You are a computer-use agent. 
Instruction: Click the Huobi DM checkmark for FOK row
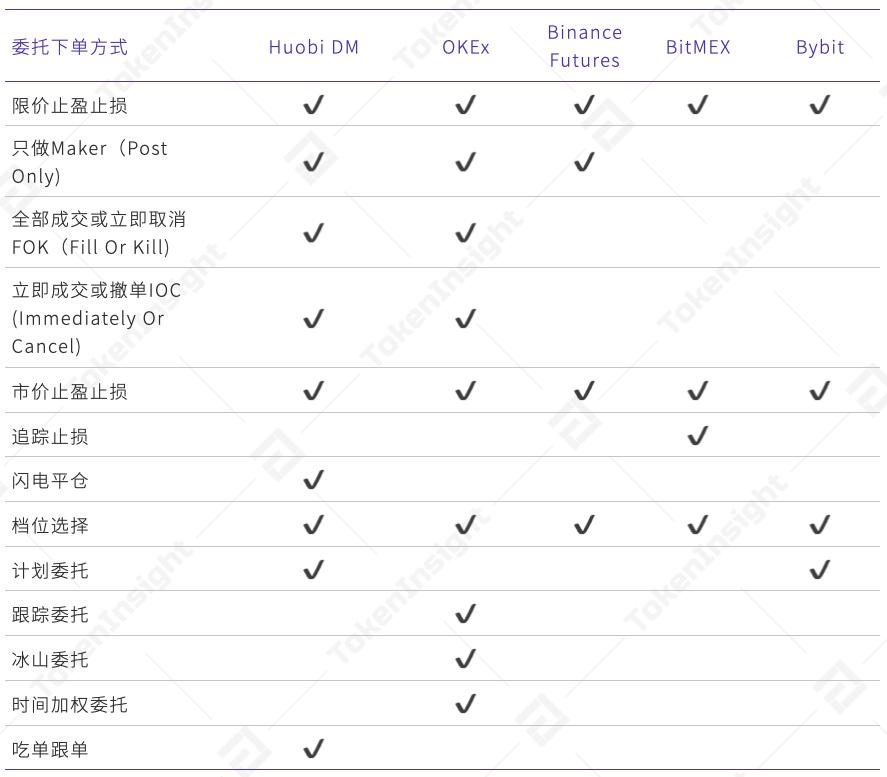pyautogui.click(x=313, y=233)
